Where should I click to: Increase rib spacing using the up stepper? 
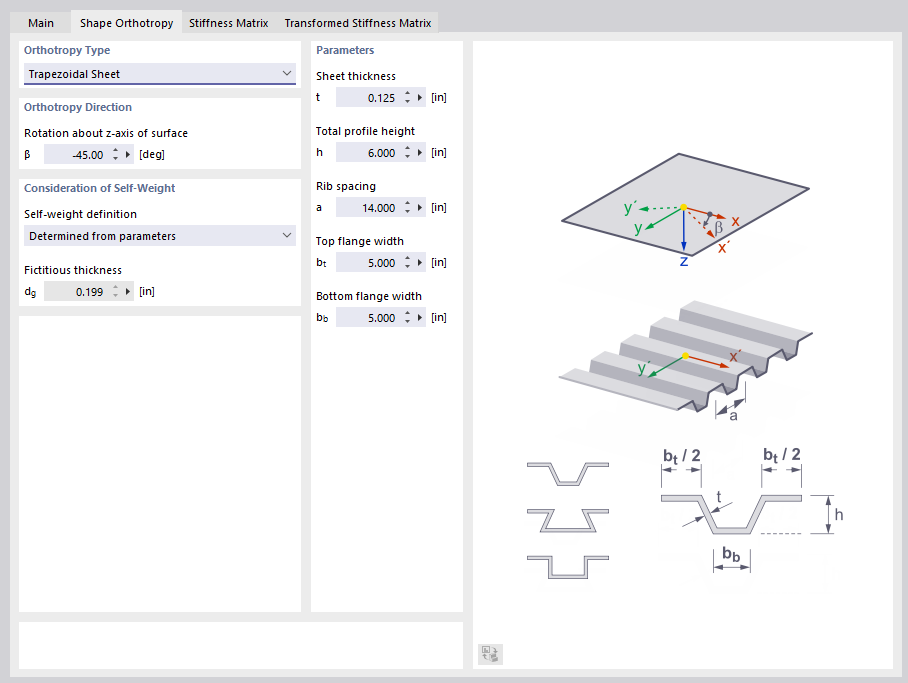pos(407,203)
